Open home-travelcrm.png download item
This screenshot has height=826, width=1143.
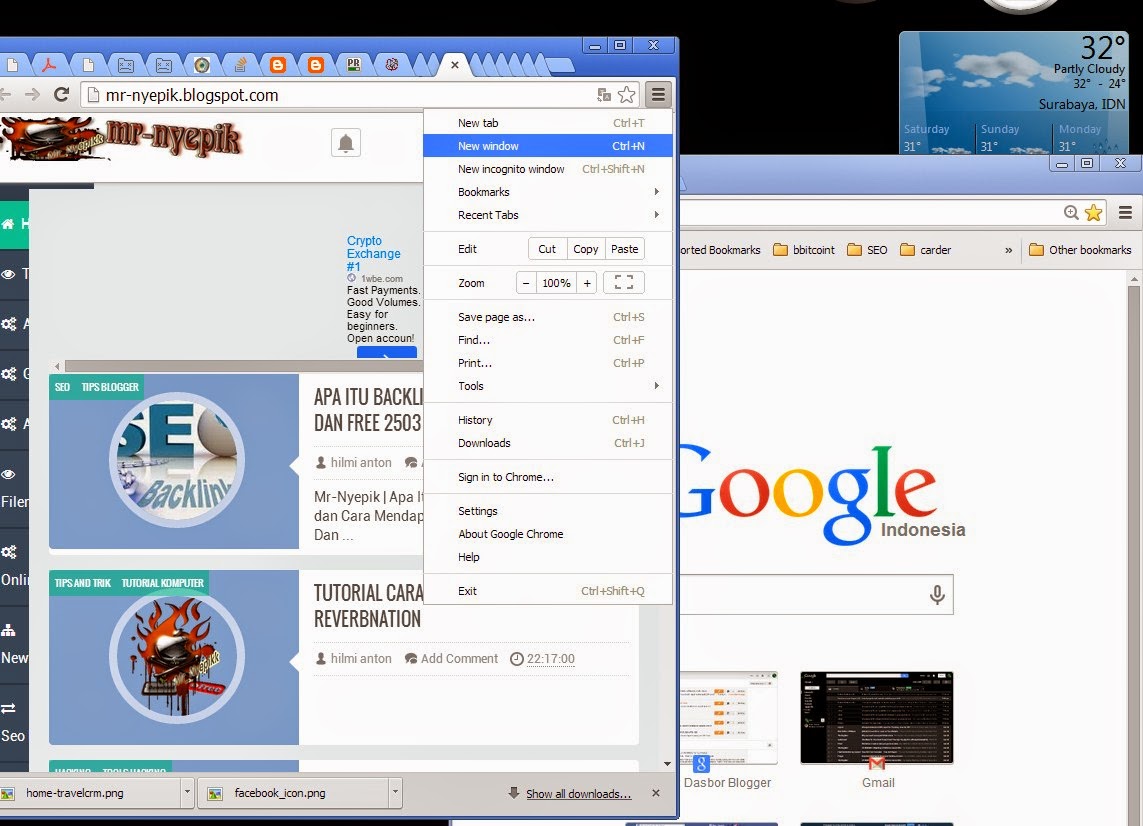point(89,793)
